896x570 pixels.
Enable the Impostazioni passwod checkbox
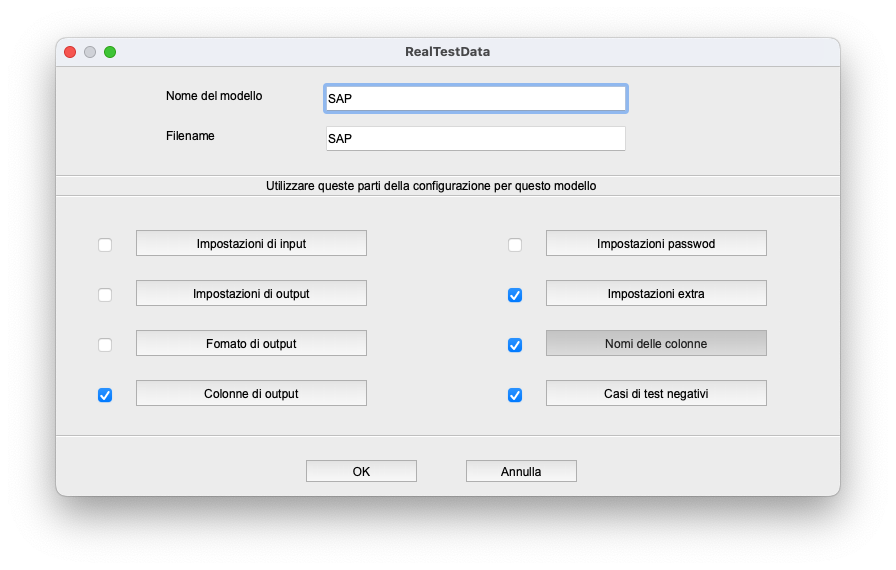(x=515, y=245)
